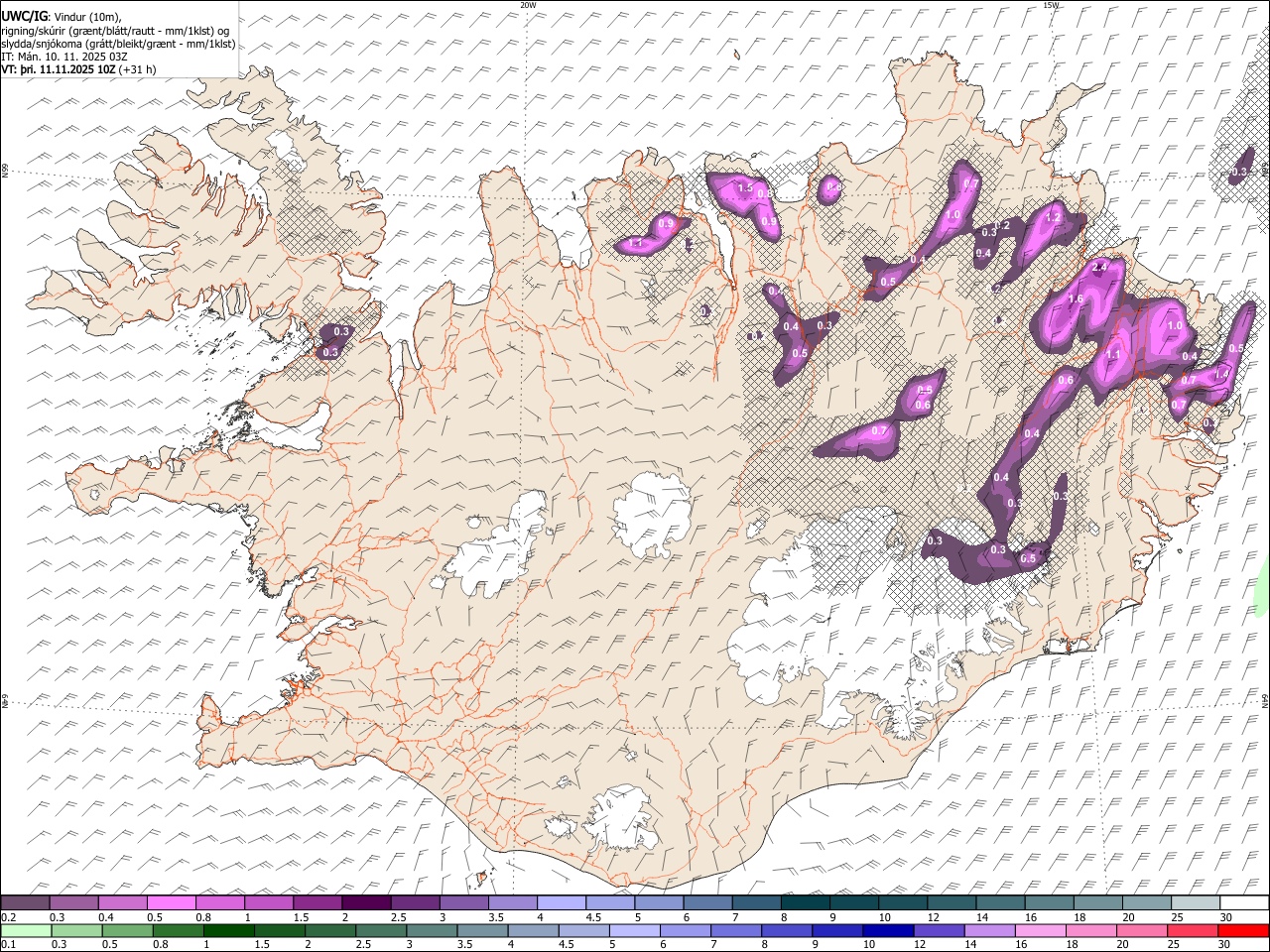Click the 'rigning/skúrir' legend description line
1270x952 pixels.
(117, 31)
